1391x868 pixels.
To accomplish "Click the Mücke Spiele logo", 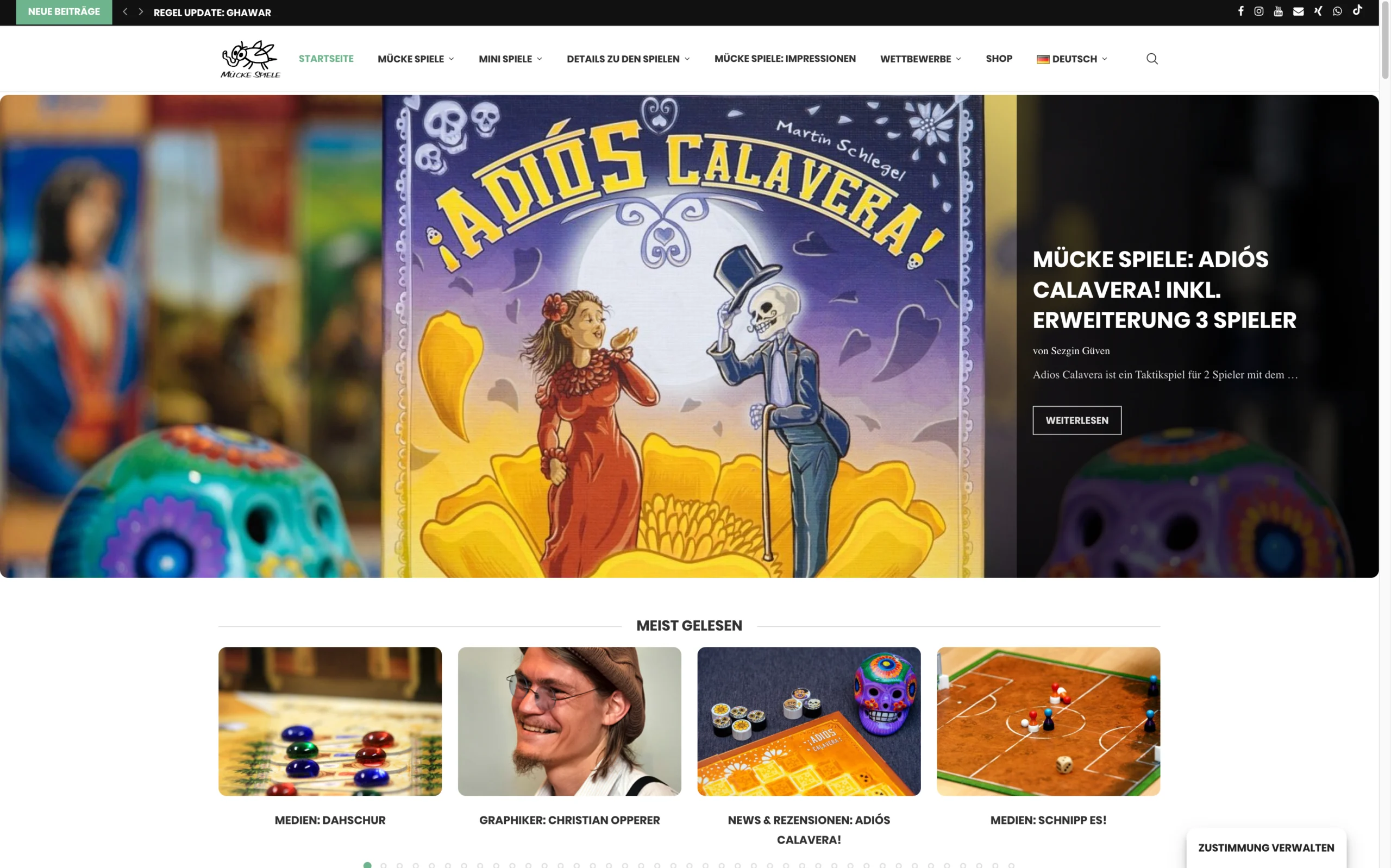I will [x=250, y=59].
